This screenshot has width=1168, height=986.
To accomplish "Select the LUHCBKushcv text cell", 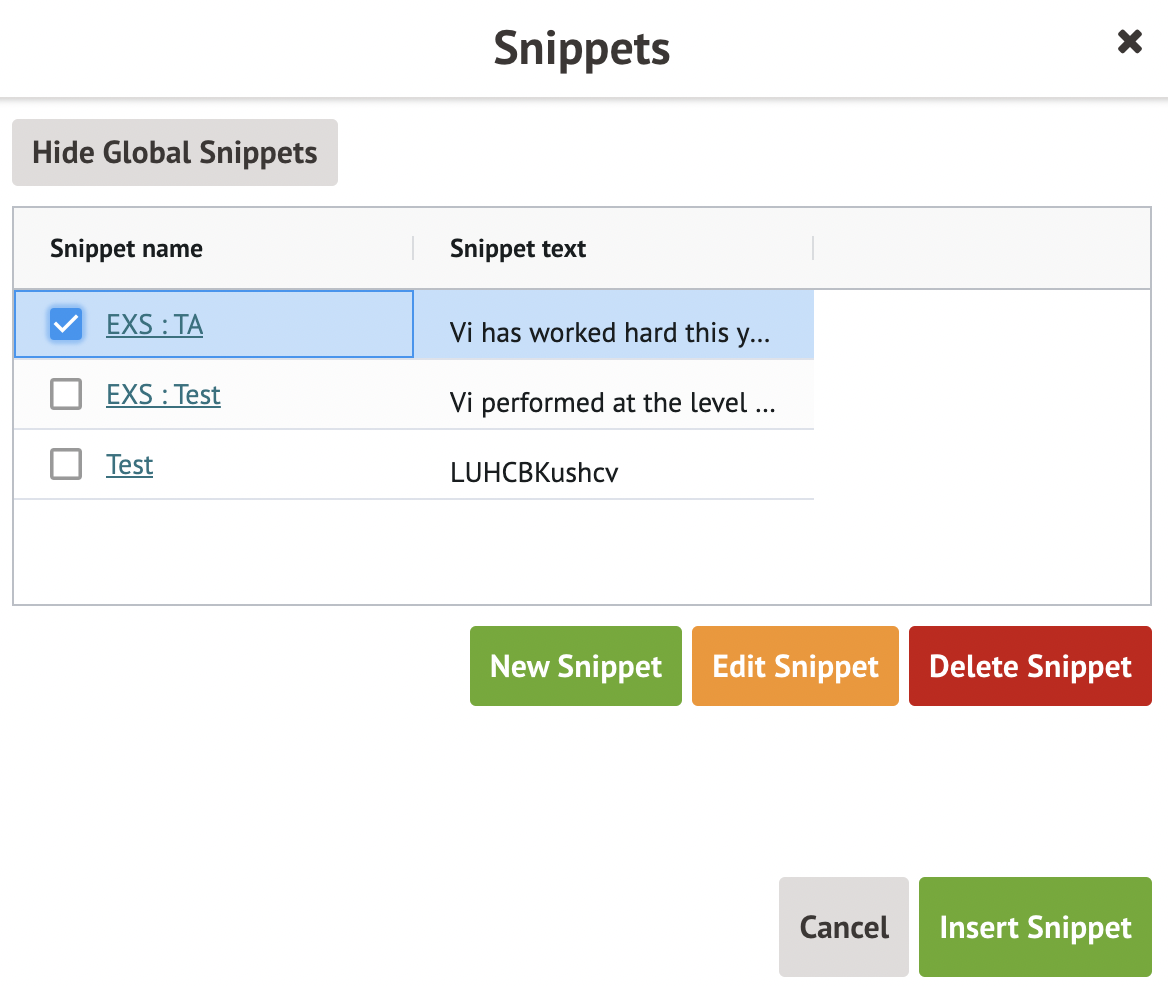I will (x=534, y=473).
